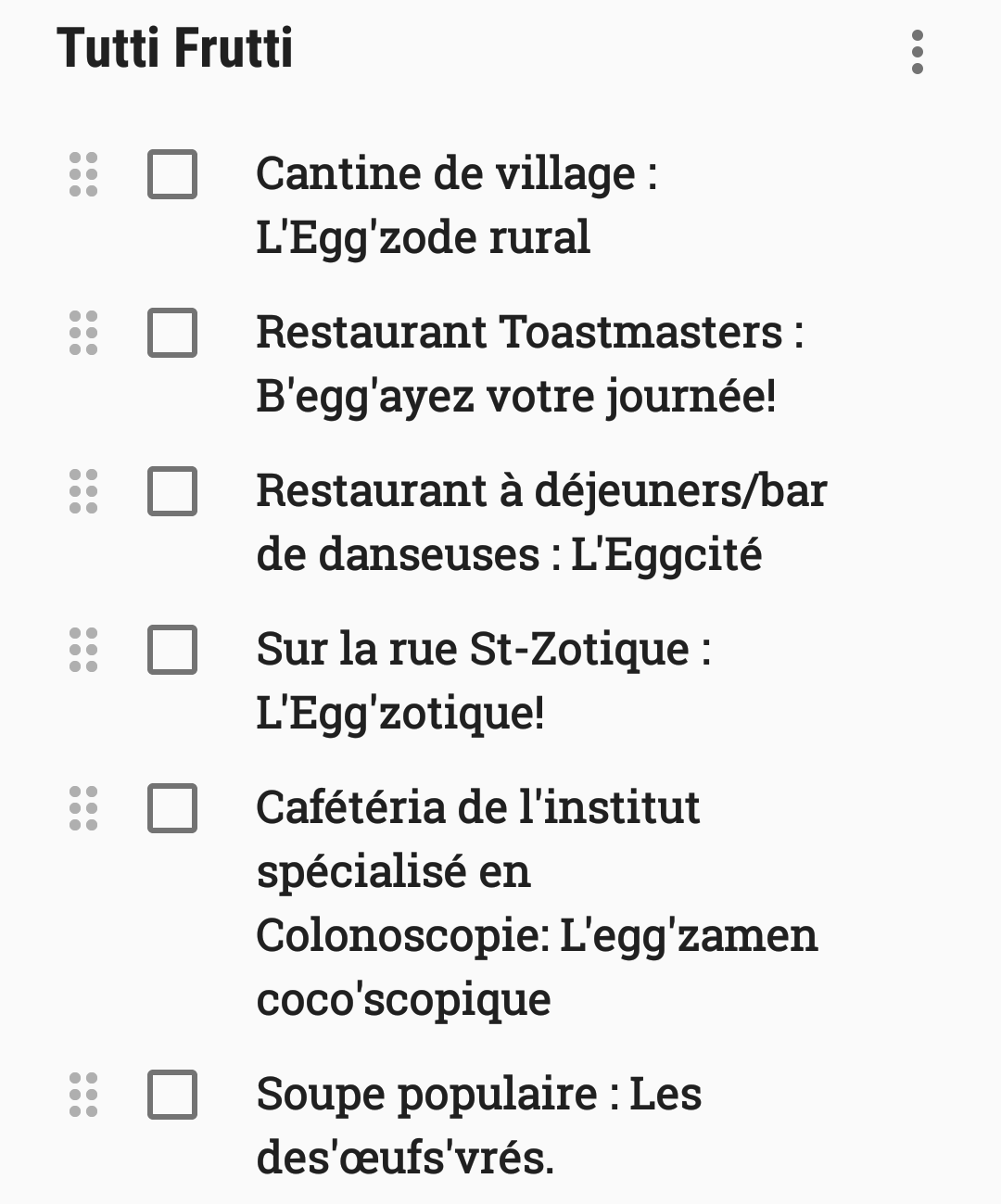Click drag handle beside Soupe populaire item

coord(83,1095)
